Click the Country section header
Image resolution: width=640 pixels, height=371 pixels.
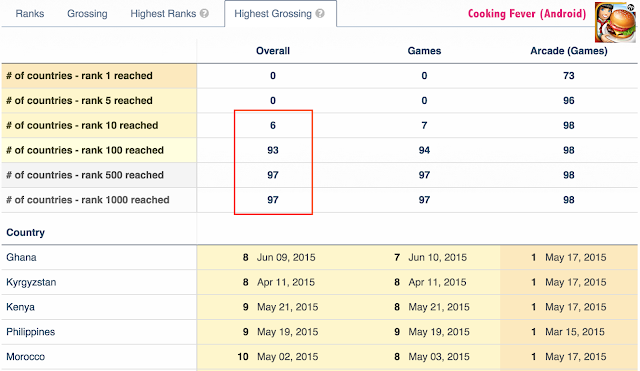[x=25, y=232]
